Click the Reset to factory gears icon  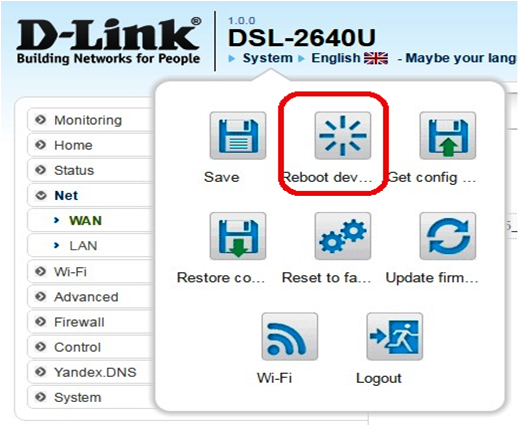[x=343, y=236]
